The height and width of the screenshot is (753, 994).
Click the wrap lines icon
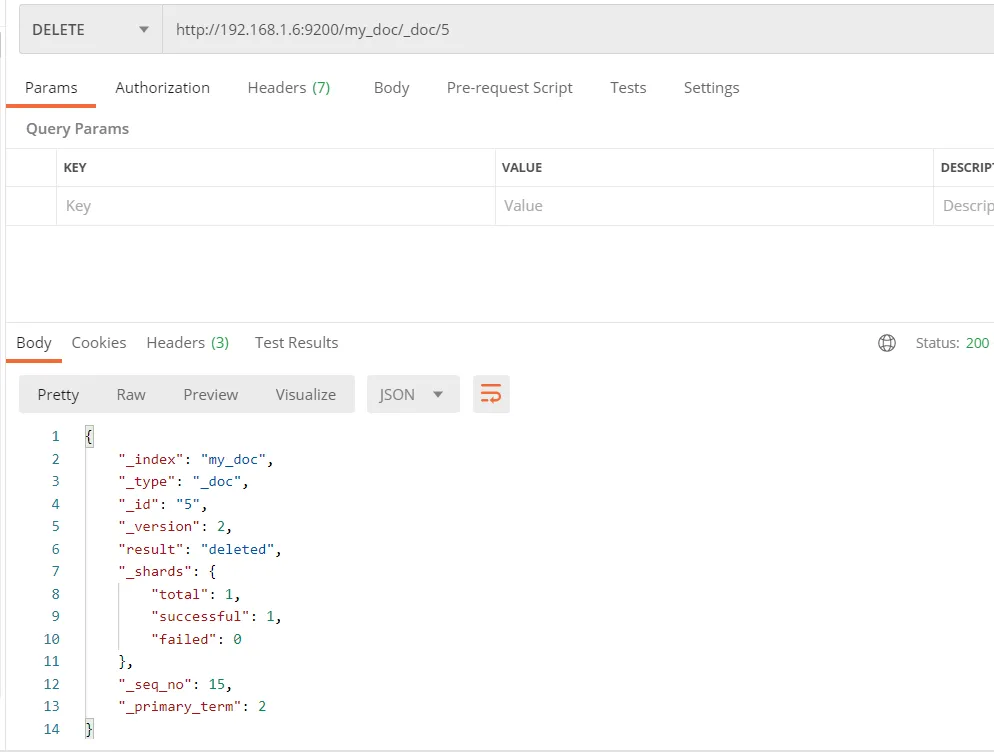(491, 394)
